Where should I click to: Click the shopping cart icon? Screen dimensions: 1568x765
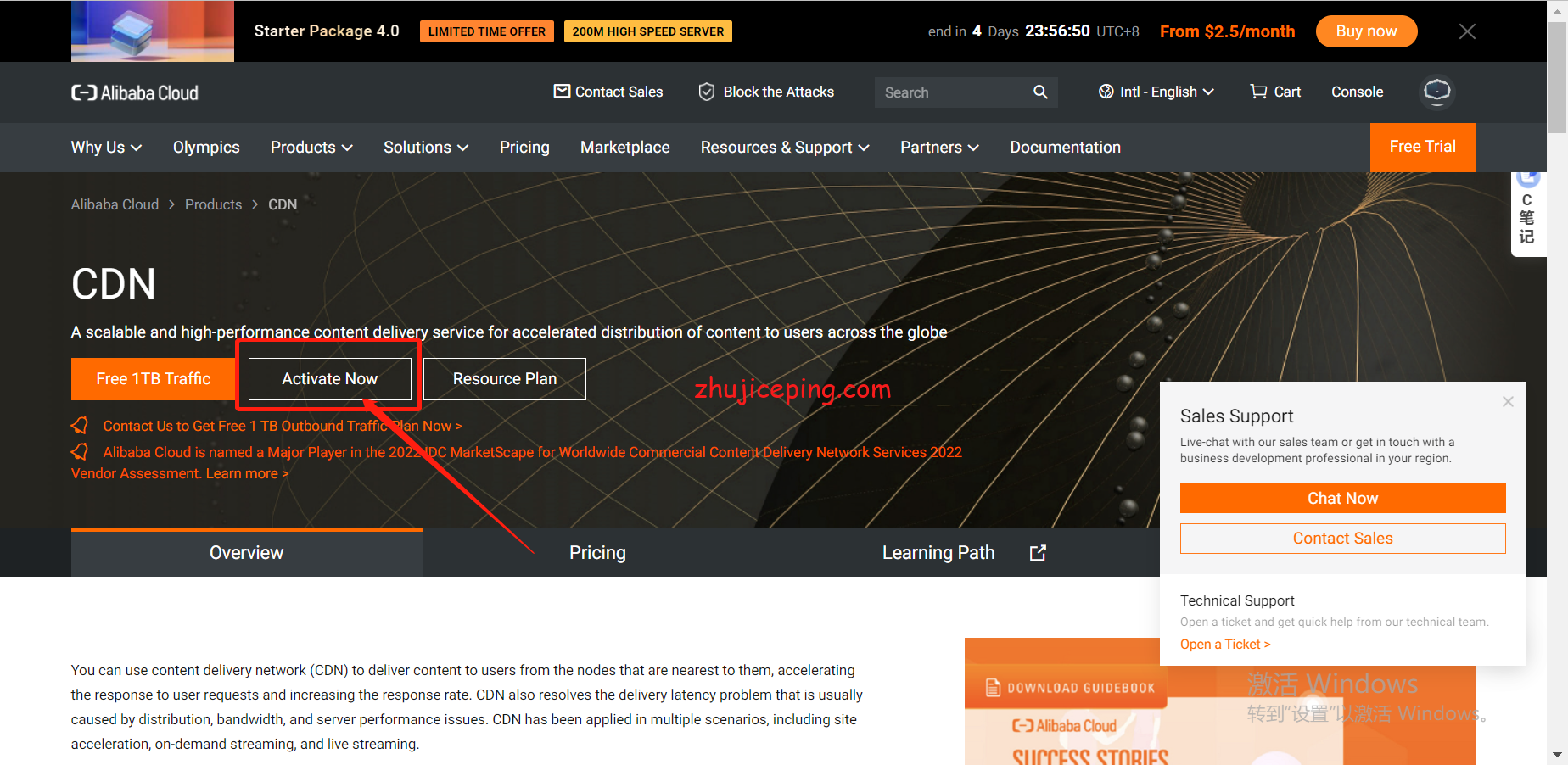(x=1258, y=92)
